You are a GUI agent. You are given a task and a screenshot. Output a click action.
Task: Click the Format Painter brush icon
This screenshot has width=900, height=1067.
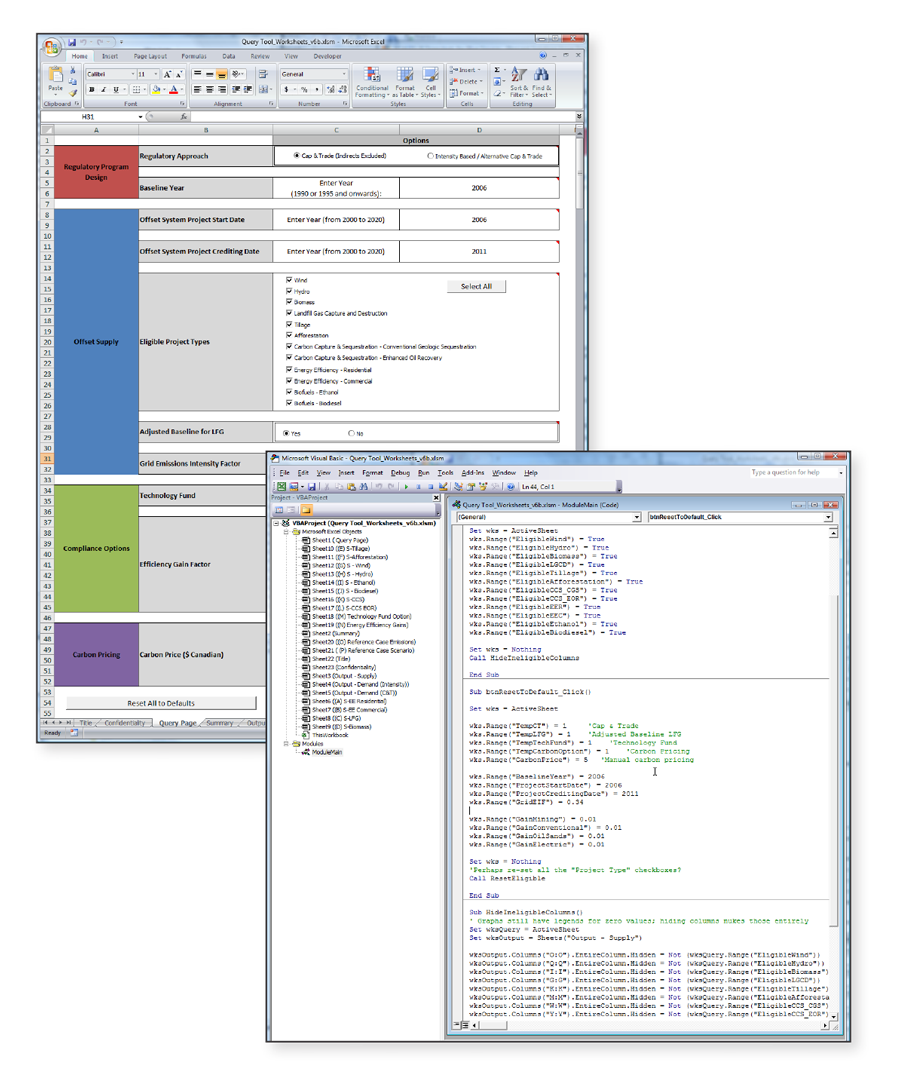73,93
